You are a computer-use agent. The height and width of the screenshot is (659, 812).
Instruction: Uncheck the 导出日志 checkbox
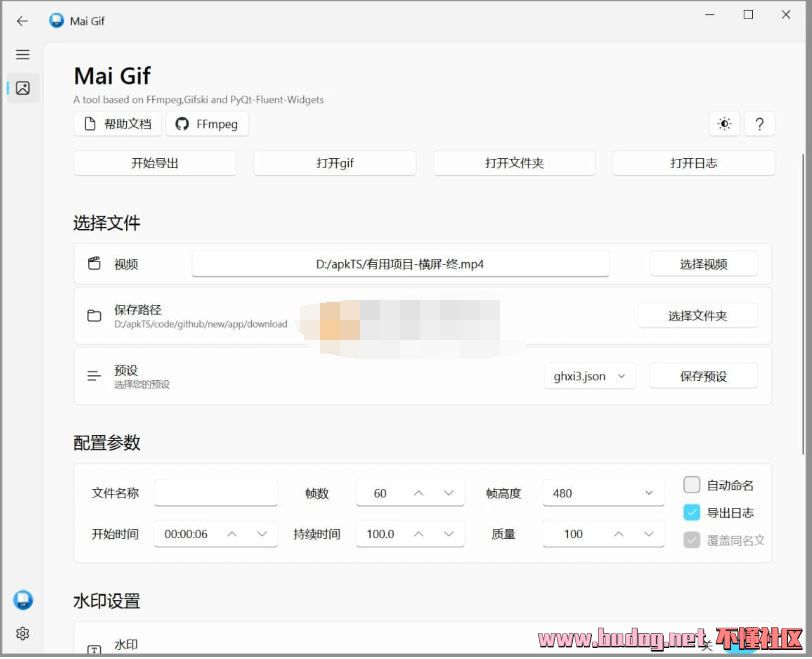692,513
